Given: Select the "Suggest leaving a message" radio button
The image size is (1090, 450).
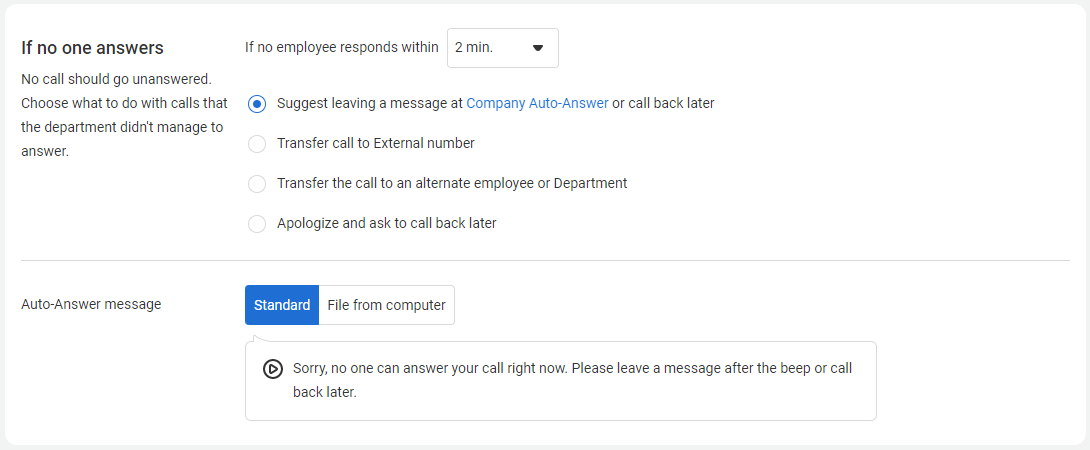Looking at the screenshot, I should 257,104.
